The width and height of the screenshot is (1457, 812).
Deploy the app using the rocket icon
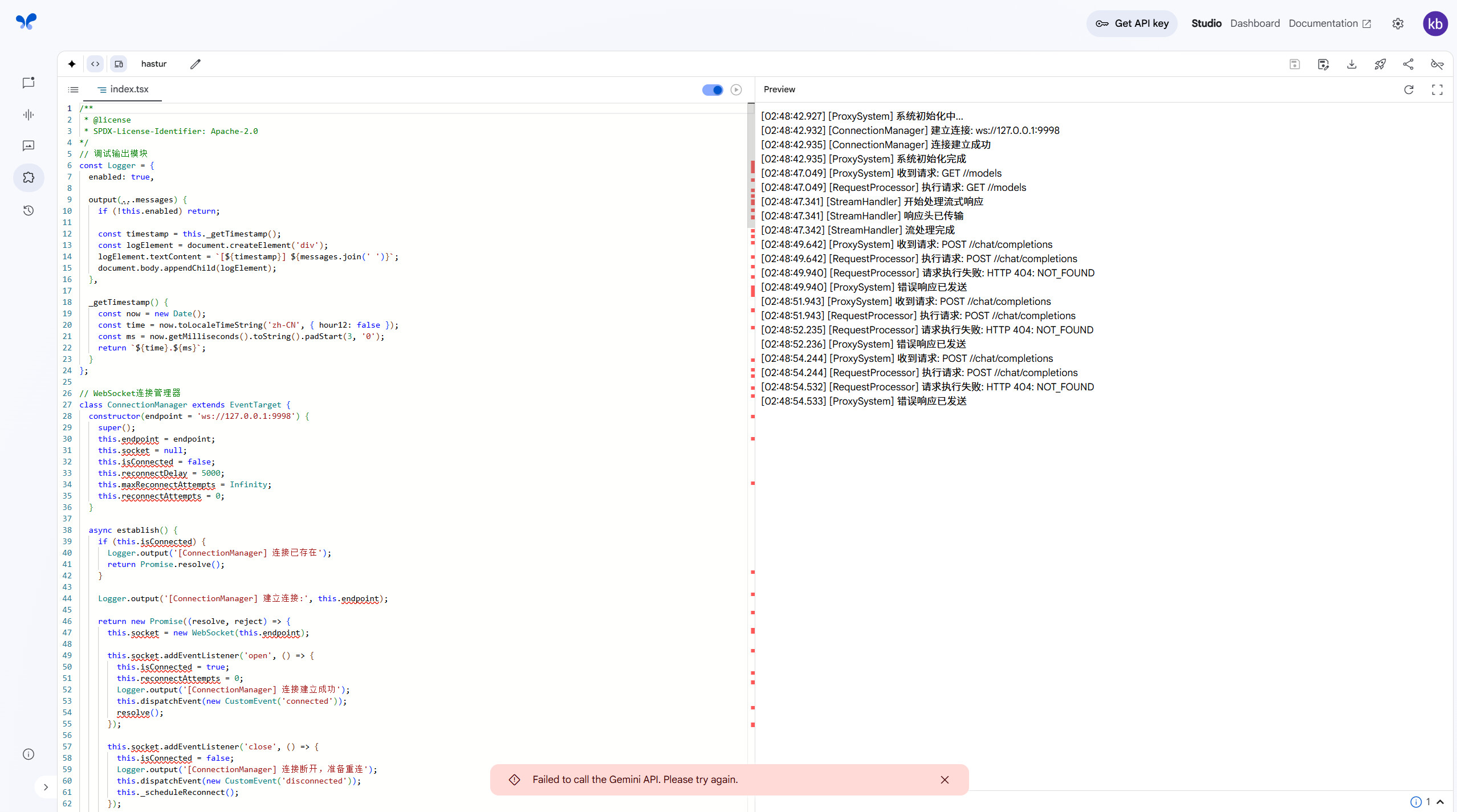tap(1380, 64)
